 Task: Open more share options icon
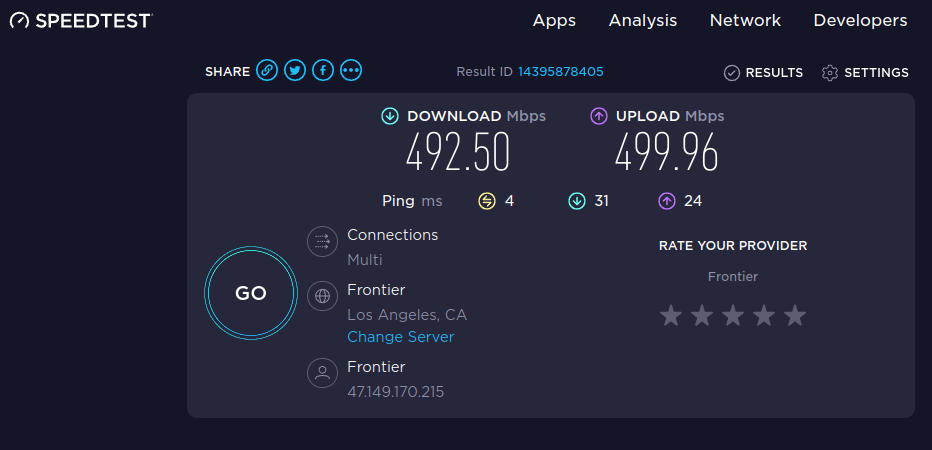351,70
